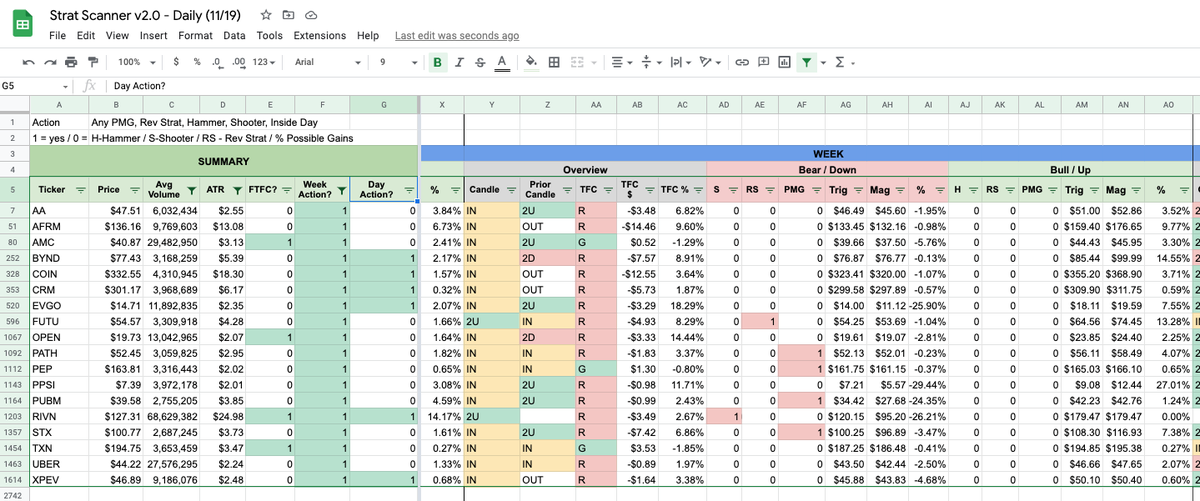Screen dimensions: 1200x501
Task: Open the Borders tool
Action: point(555,62)
